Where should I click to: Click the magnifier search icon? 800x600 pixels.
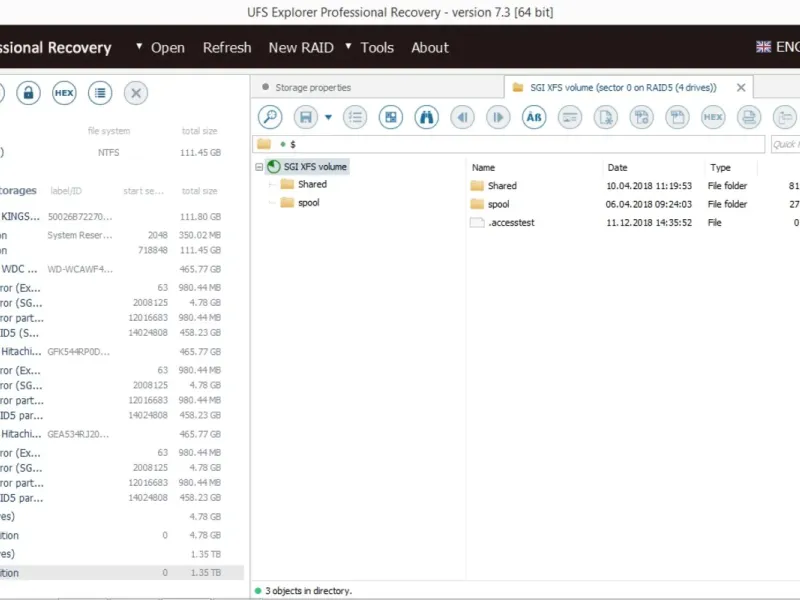tap(270, 117)
